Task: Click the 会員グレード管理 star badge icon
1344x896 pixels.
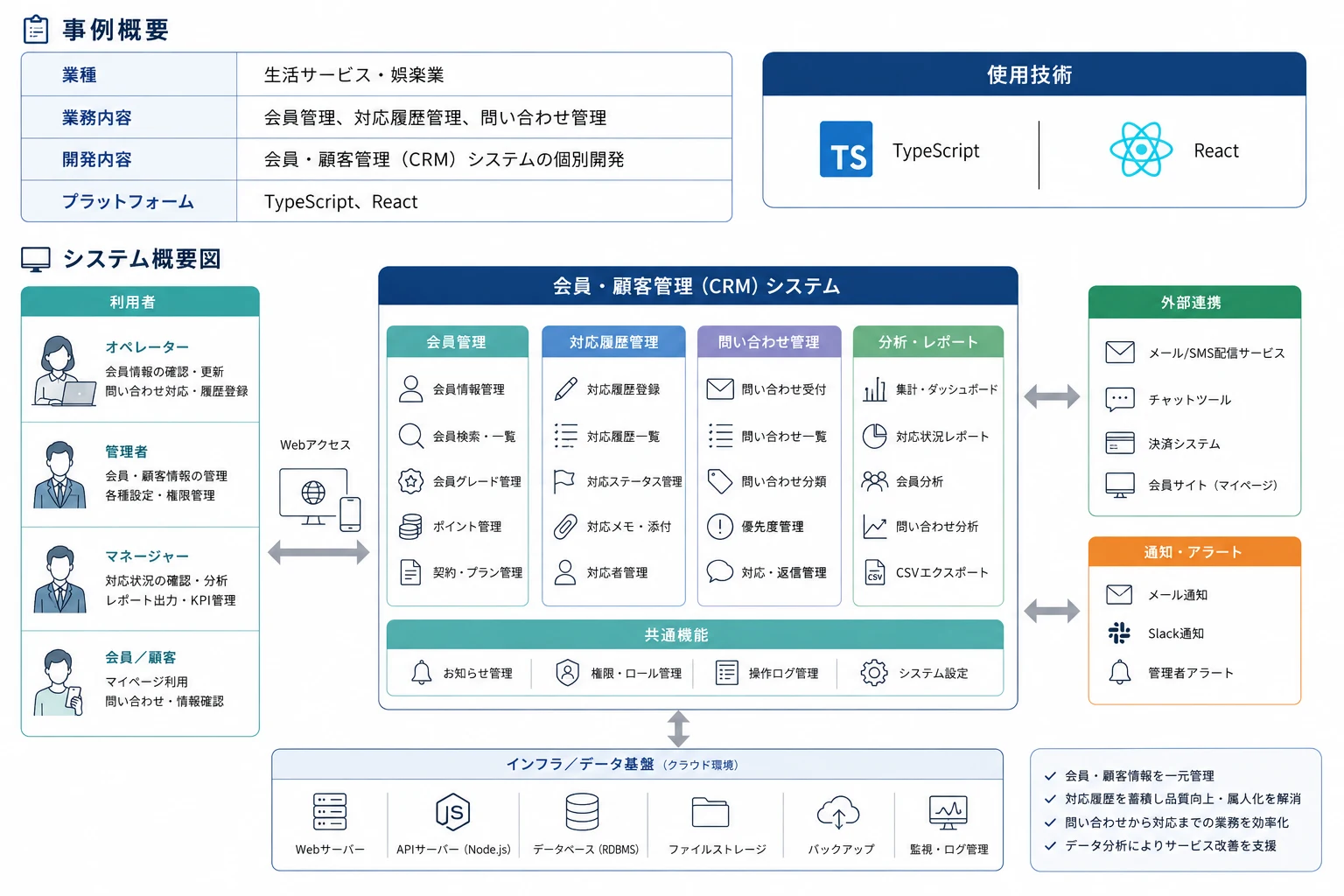Action: [410, 481]
